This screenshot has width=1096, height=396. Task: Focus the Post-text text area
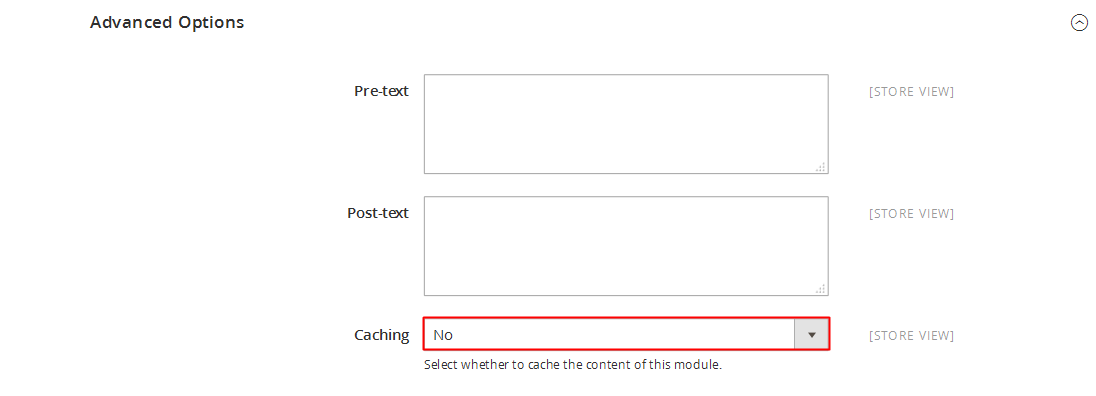pyautogui.click(x=626, y=246)
